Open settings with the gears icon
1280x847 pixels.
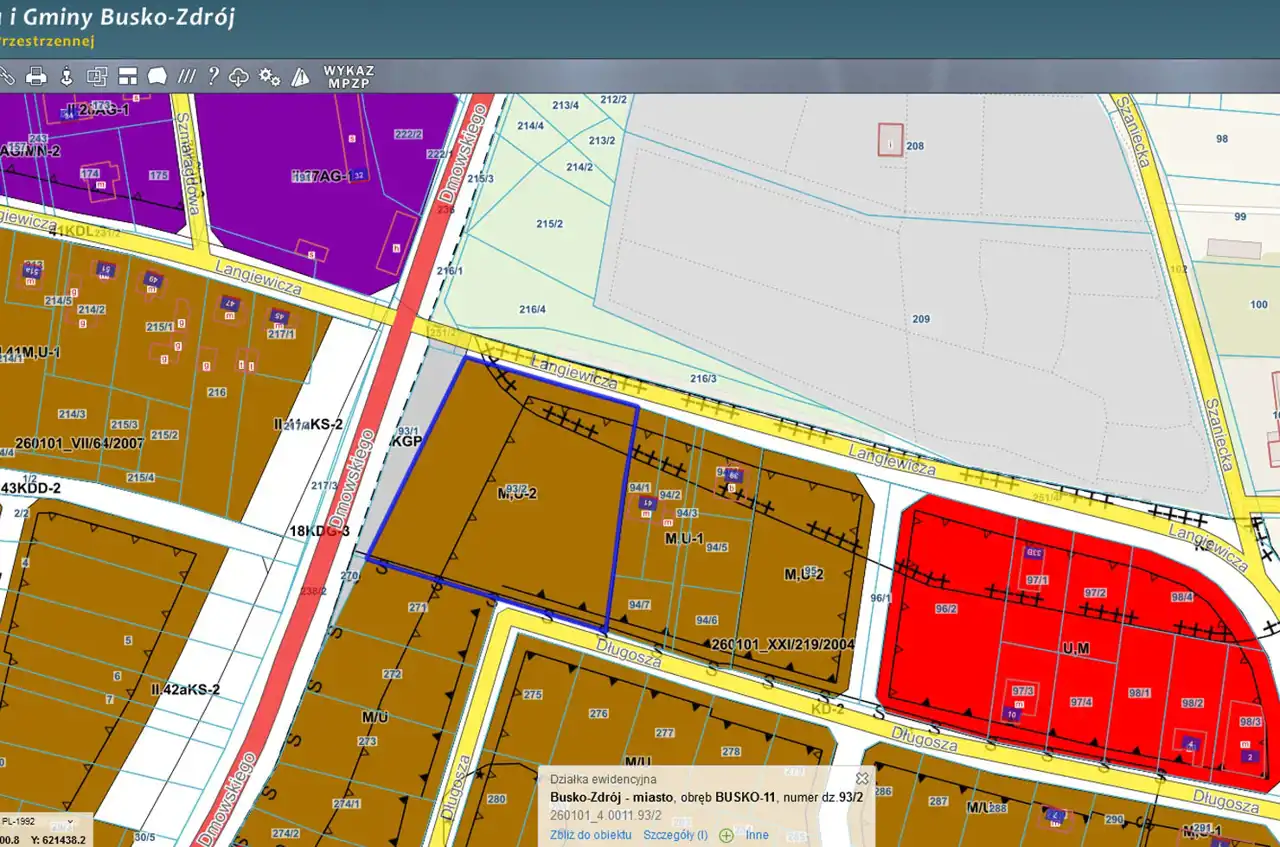tap(270, 76)
